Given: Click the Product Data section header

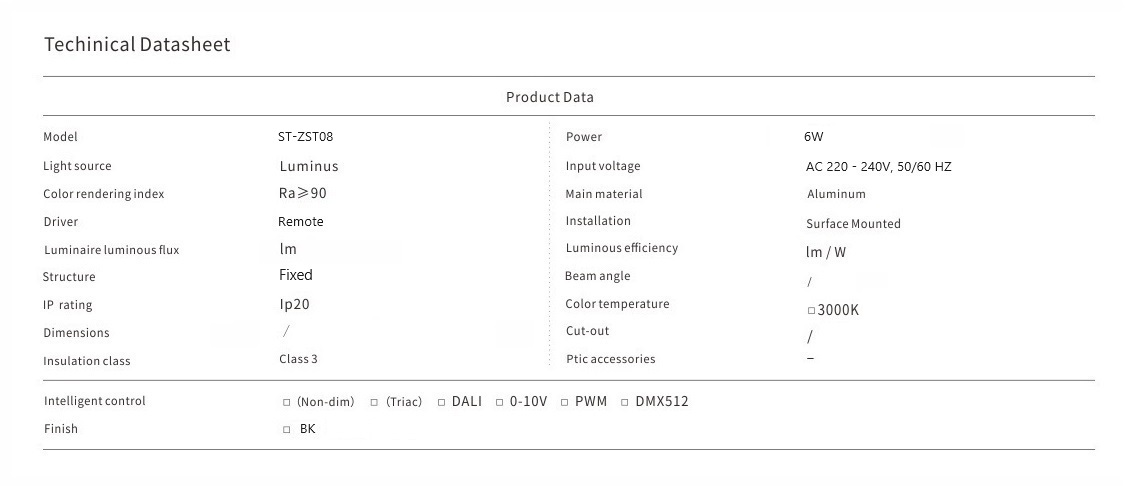Looking at the screenshot, I should (549, 97).
